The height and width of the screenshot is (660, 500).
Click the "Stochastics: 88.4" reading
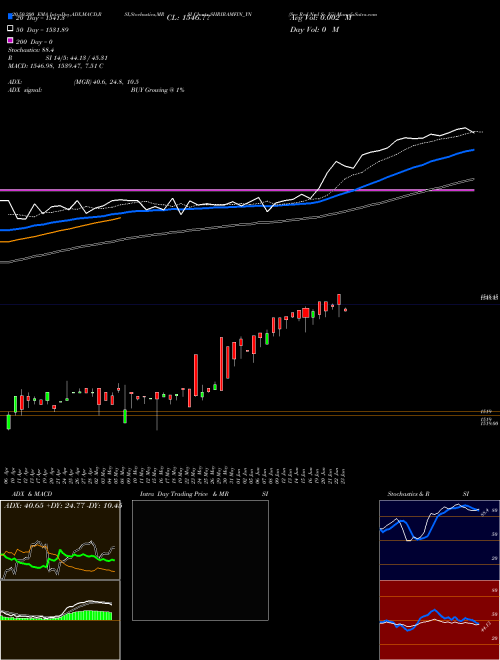tap(30, 50)
